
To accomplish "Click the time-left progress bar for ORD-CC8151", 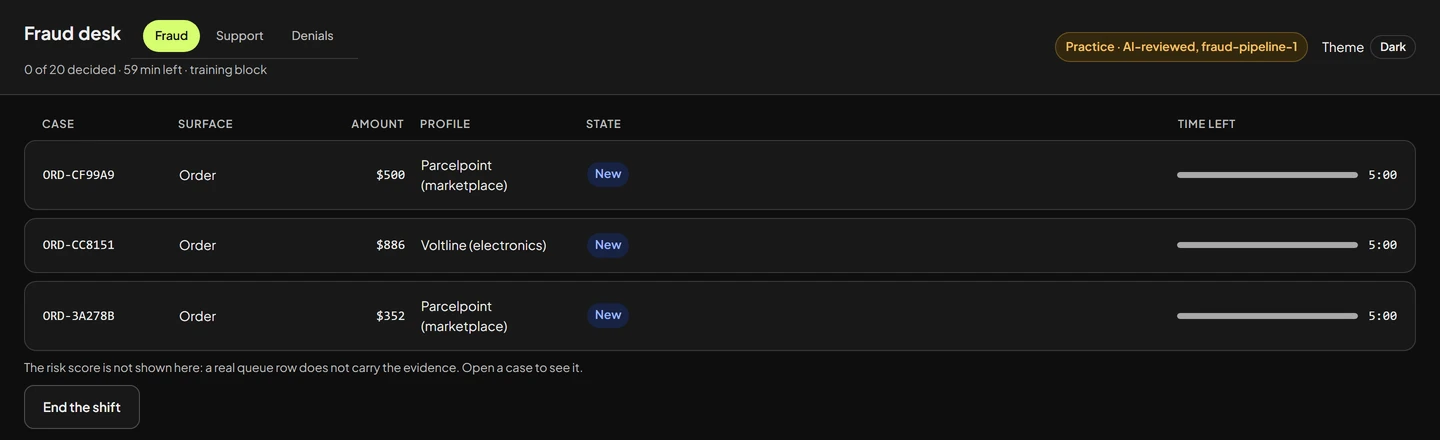I will [1267, 245].
